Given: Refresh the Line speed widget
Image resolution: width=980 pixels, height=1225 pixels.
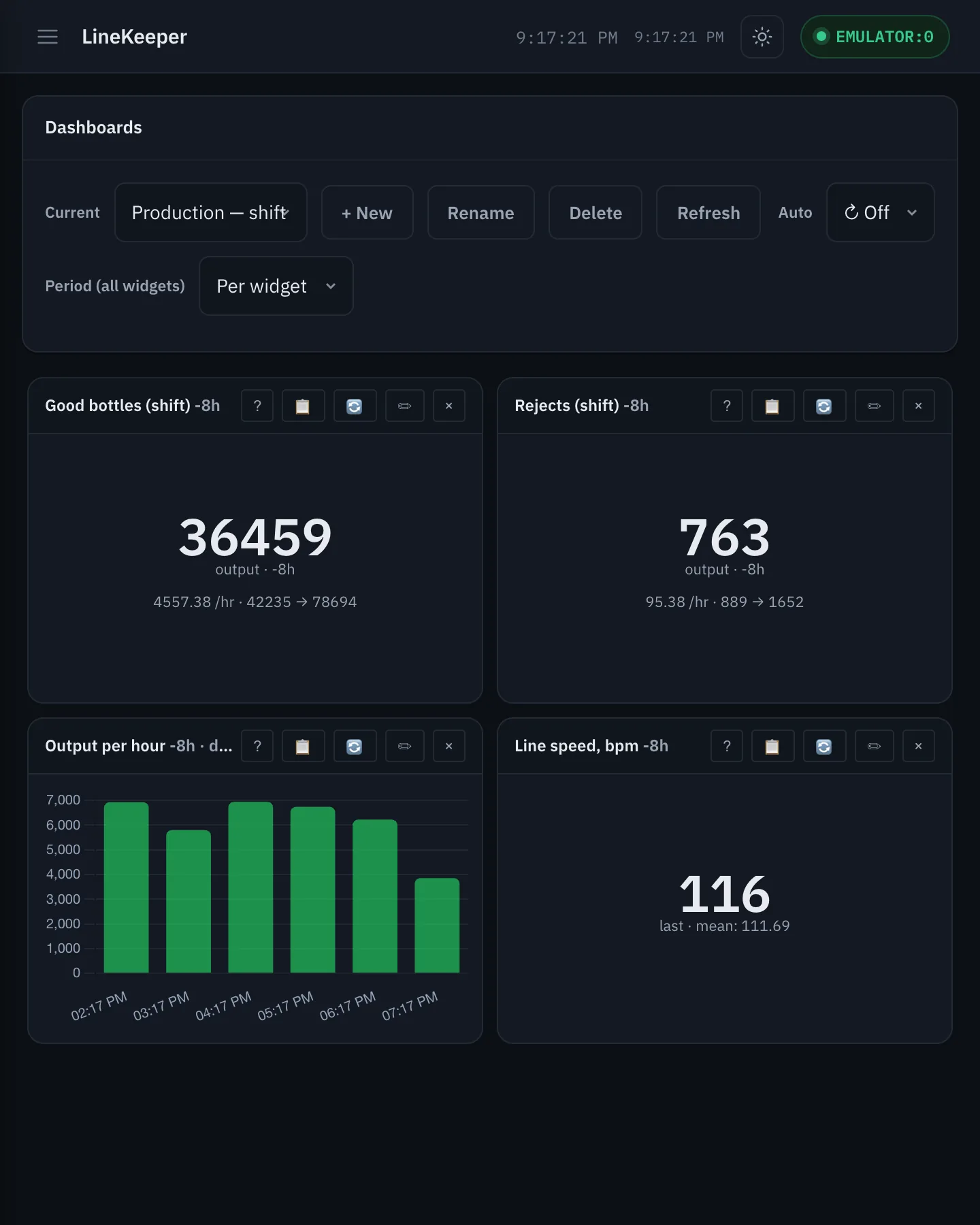Looking at the screenshot, I should click(x=825, y=746).
